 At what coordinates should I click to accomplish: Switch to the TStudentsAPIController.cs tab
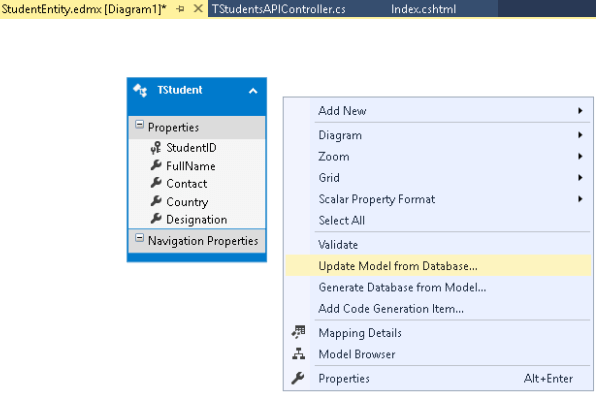279,9
